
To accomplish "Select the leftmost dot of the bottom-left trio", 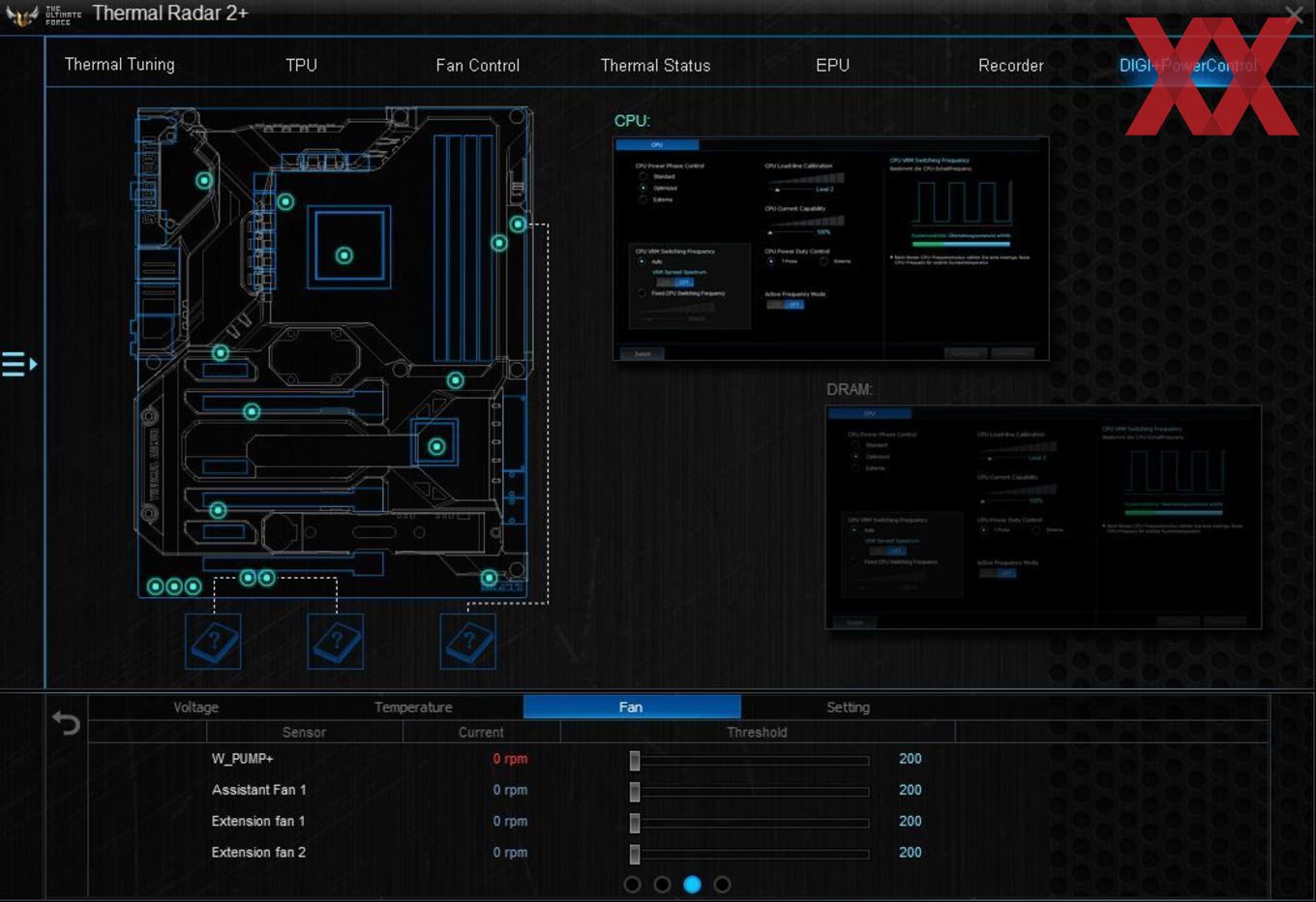I will tap(155, 586).
